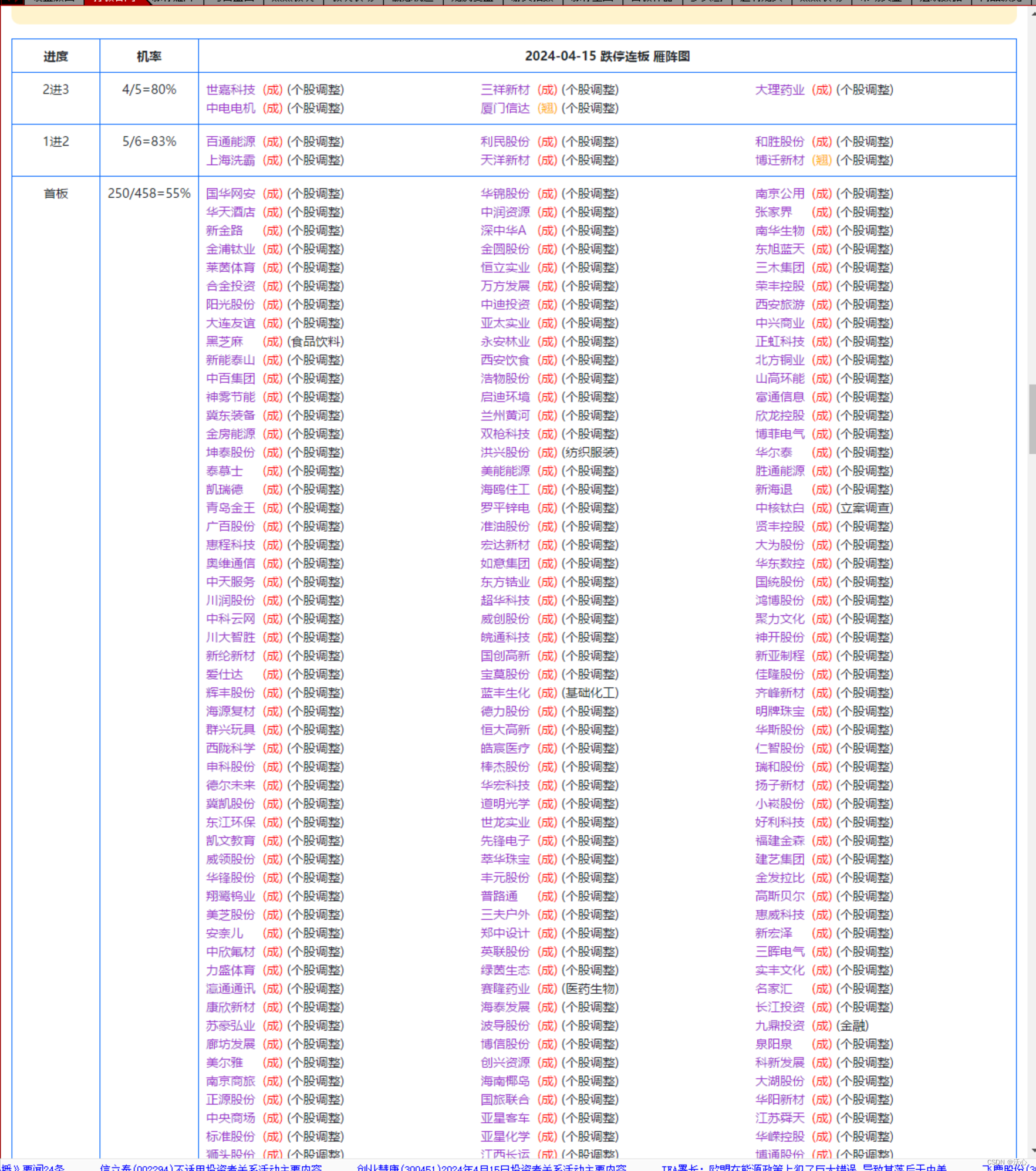Viewport: 1036px width, 1171px height.
Task: Click the 食品饮料 sector label next to 黑芝麻
Action: 316,342
